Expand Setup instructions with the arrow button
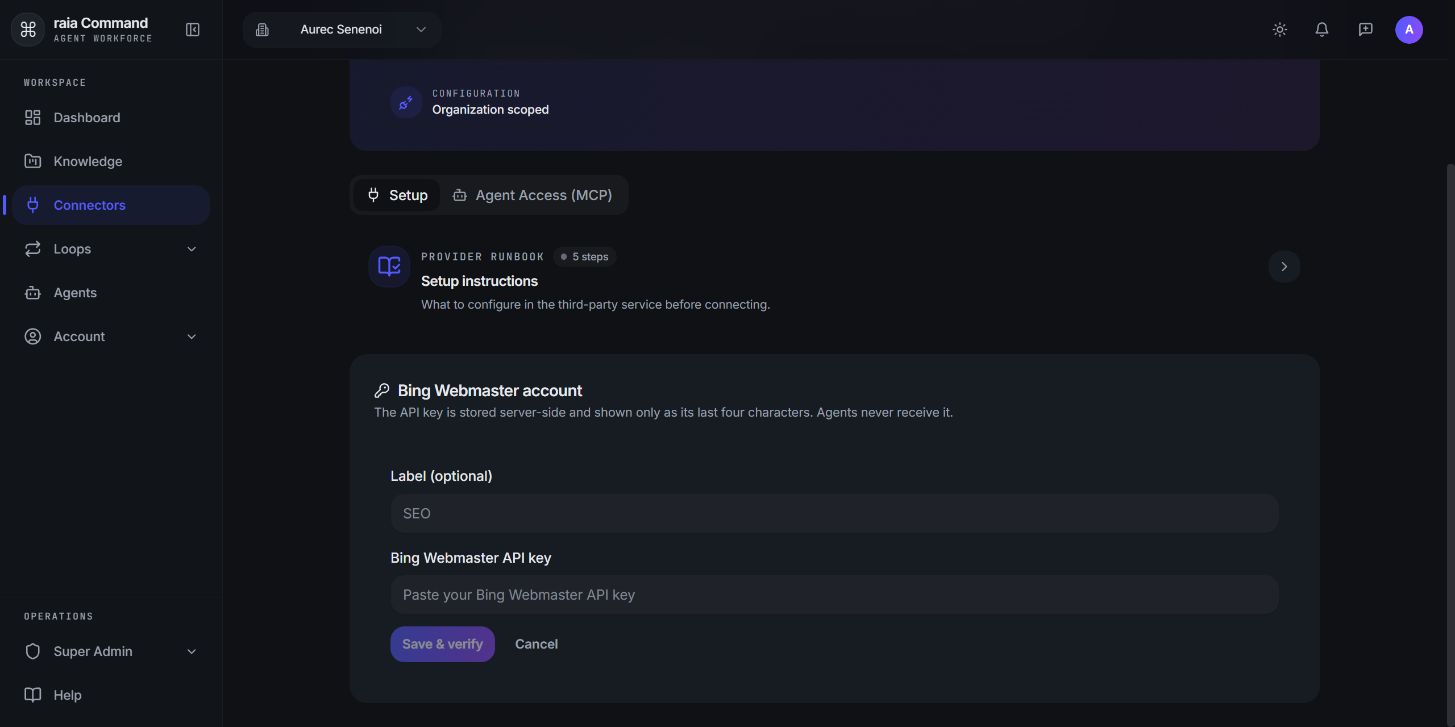 point(1284,266)
